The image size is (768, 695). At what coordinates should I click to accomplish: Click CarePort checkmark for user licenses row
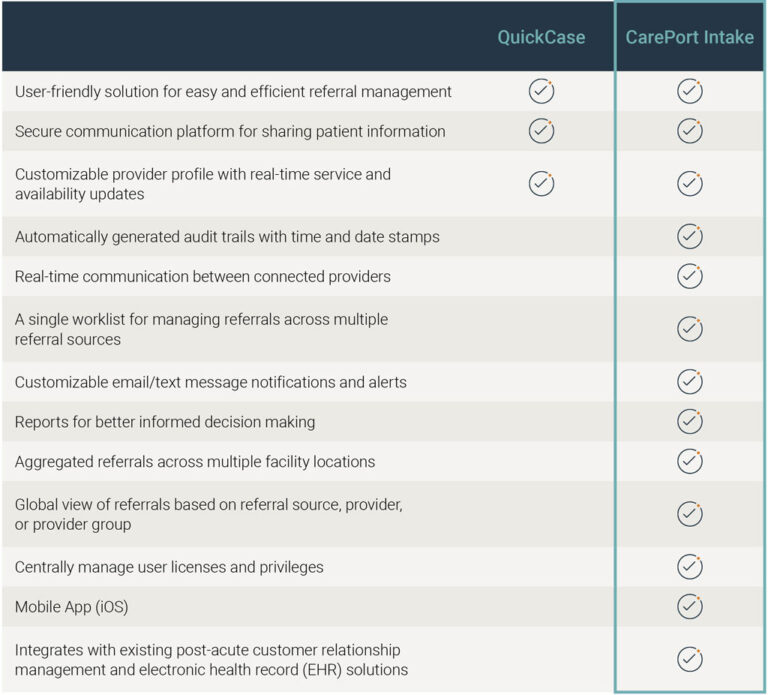coord(690,567)
